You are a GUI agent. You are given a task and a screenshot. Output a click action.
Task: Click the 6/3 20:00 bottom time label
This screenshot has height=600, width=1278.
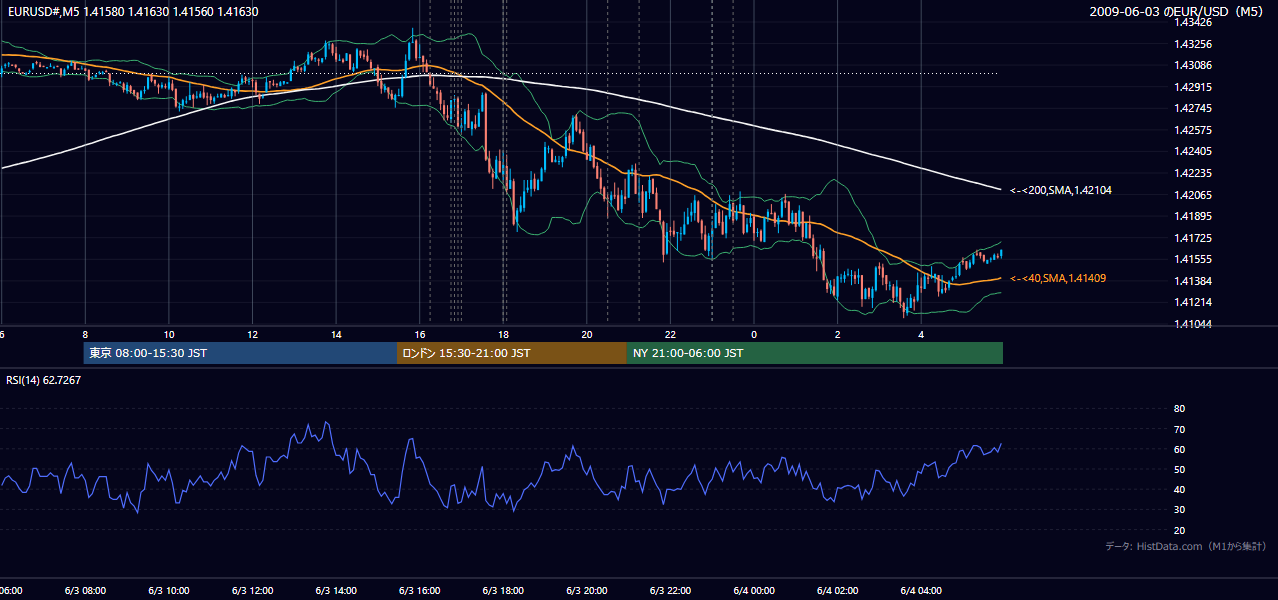(x=587, y=591)
